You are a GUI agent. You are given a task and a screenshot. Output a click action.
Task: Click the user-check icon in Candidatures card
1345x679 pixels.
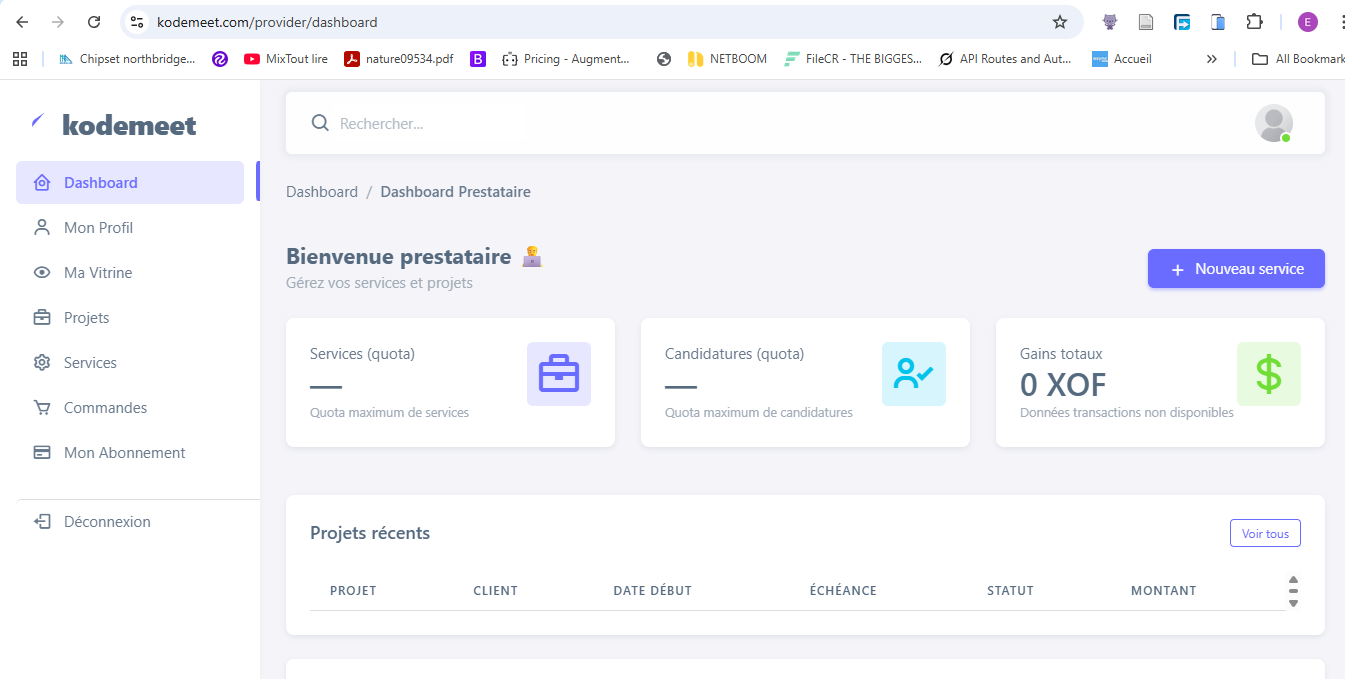coord(913,374)
